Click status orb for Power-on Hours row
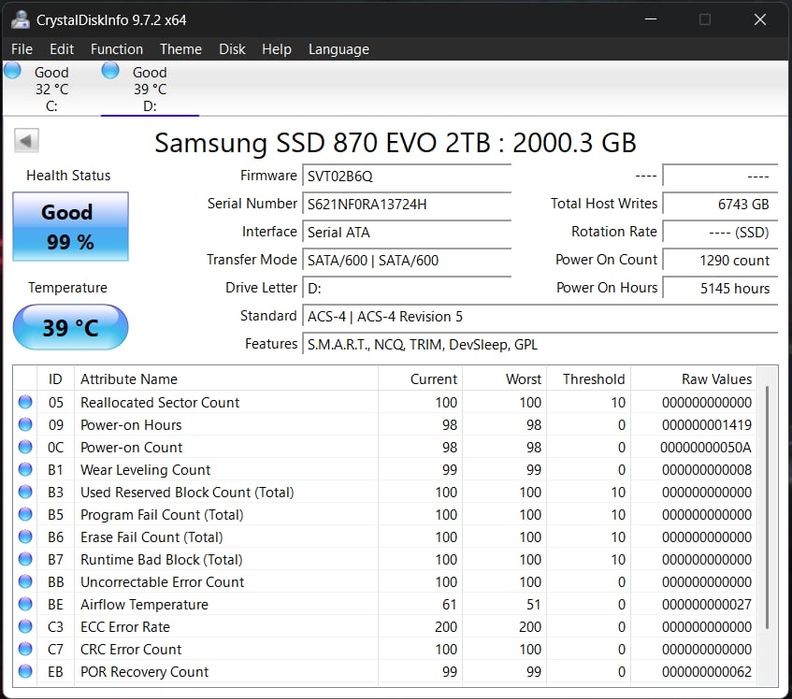 click(x=25, y=424)
